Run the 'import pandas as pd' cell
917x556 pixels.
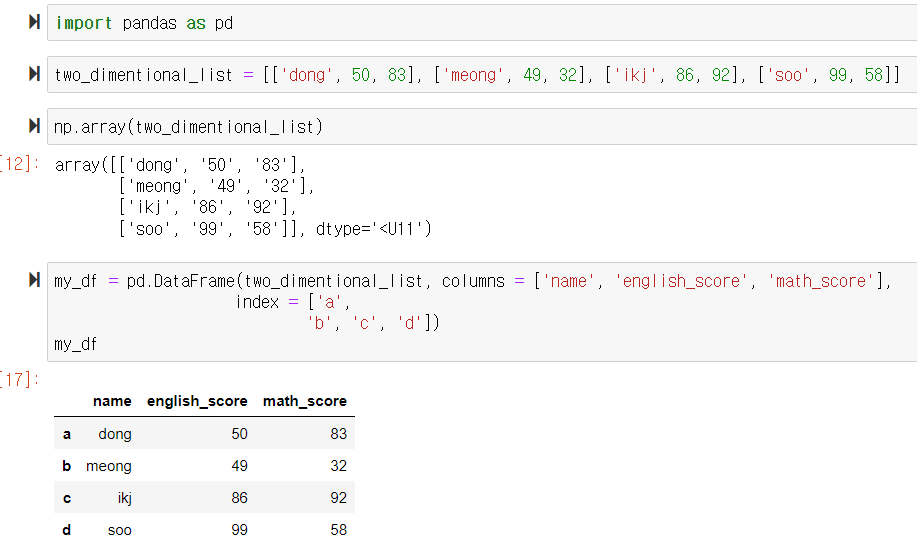pos(35,22)
